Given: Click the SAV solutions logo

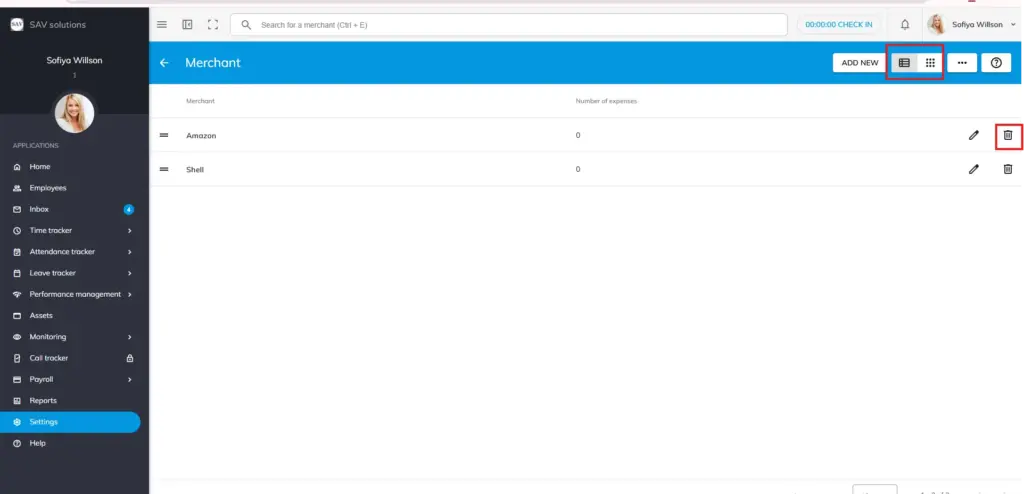Looking at the screenshot, I should [x=17, y=25].
